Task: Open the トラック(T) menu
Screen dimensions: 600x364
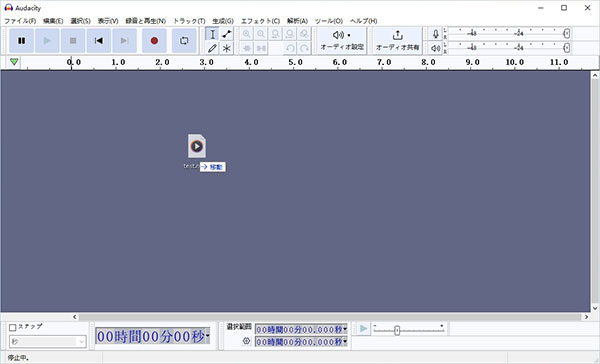Action: coord(189,21)
